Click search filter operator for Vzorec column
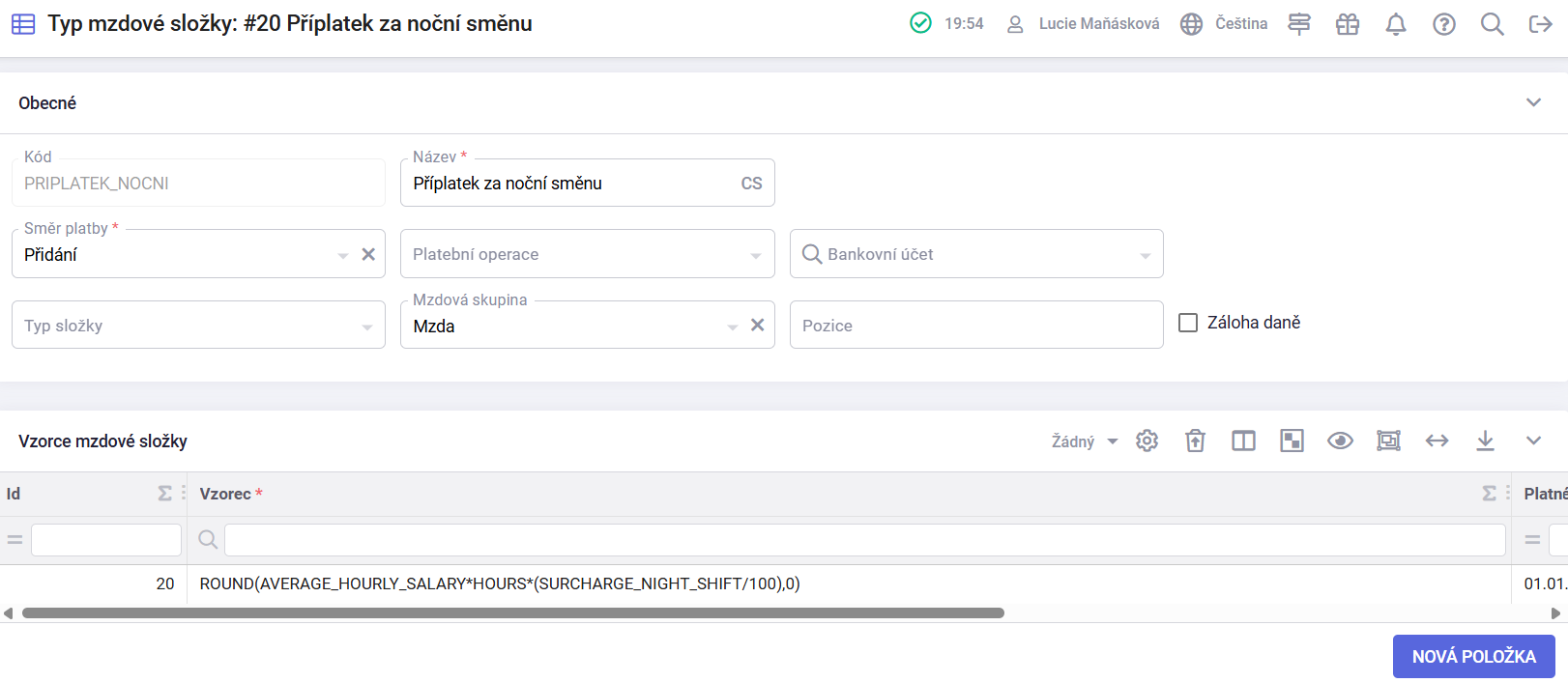The image size is (1568, 683). pyautogui.click(x=208, y=540)
